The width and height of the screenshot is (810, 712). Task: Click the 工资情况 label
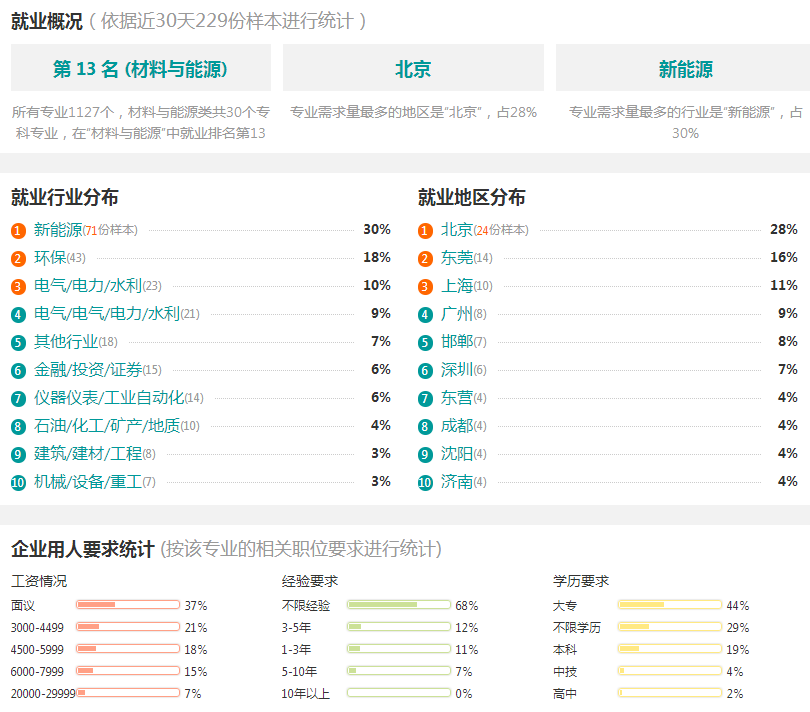39,581
